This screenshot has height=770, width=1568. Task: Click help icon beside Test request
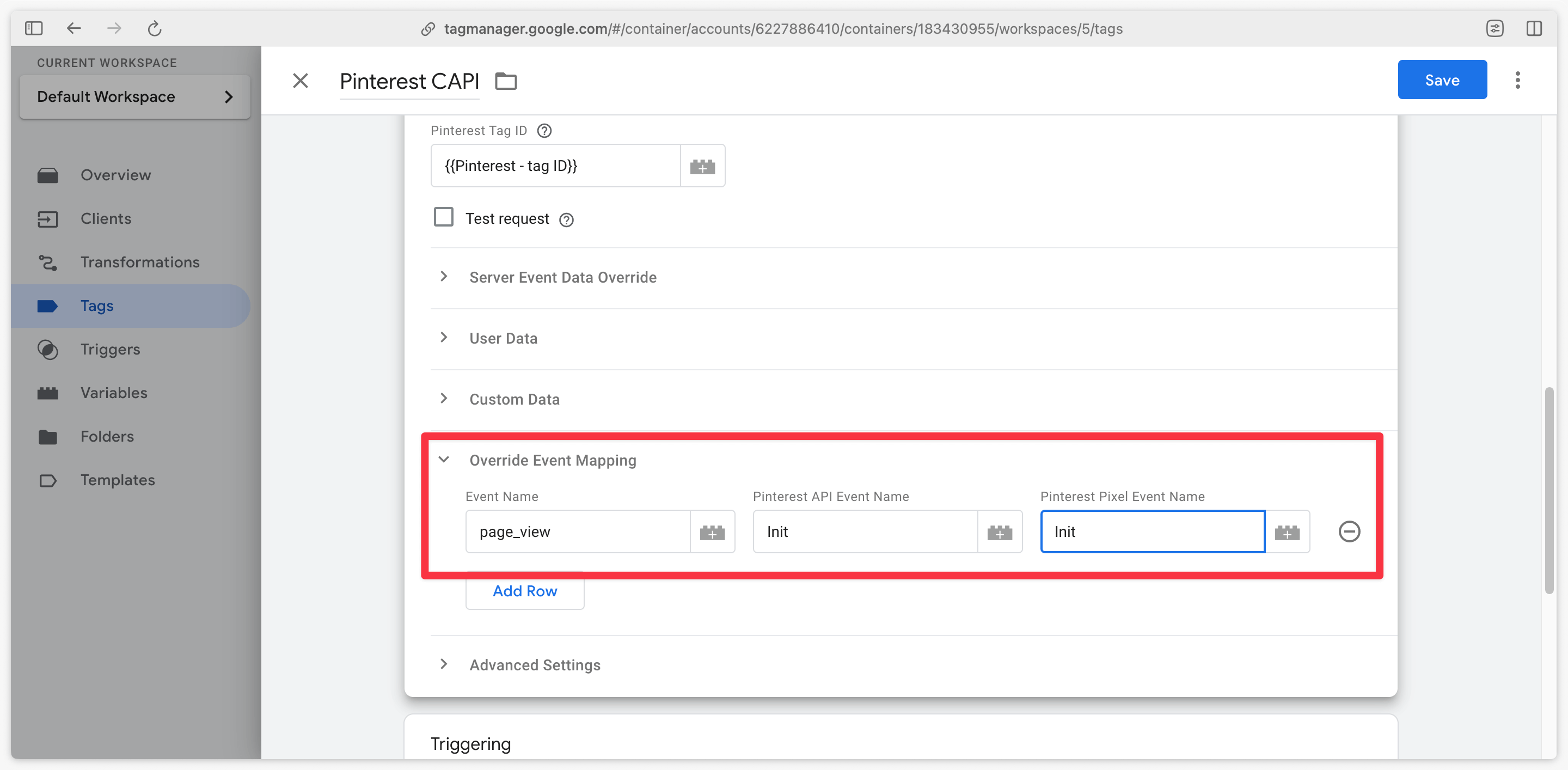(x=566, y=220)
